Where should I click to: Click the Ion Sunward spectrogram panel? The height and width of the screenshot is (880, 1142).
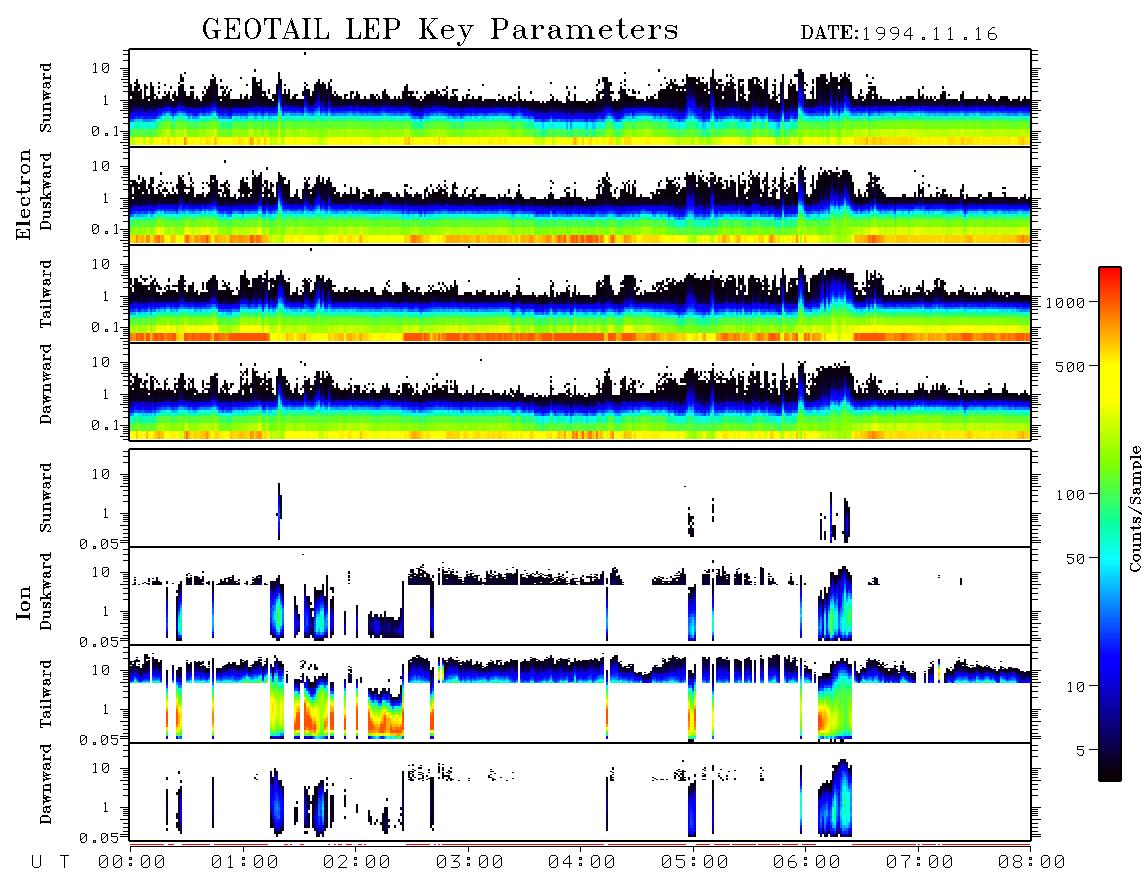[x=580, y=498]
